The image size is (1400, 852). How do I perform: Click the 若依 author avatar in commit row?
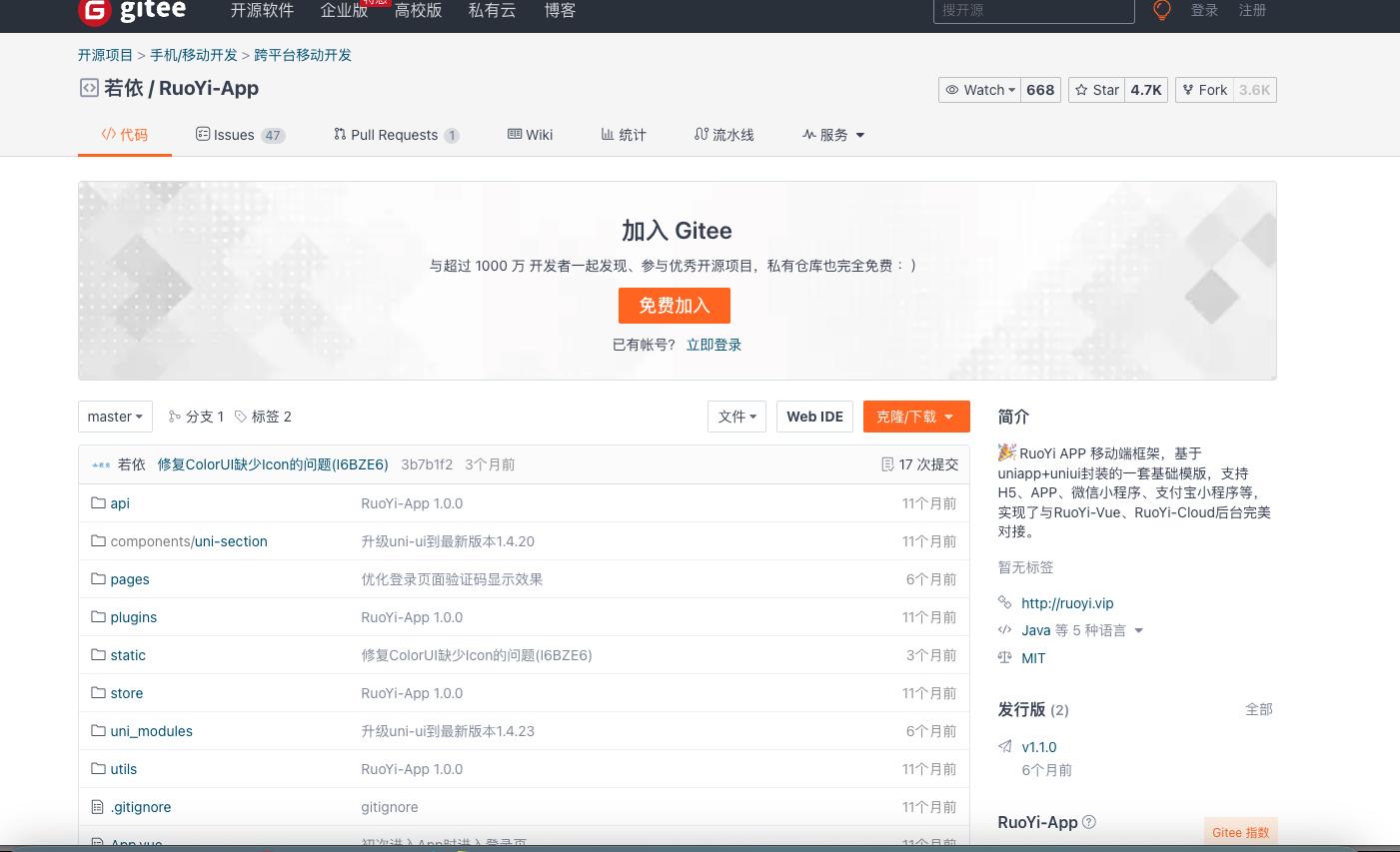tap(101, 464)
